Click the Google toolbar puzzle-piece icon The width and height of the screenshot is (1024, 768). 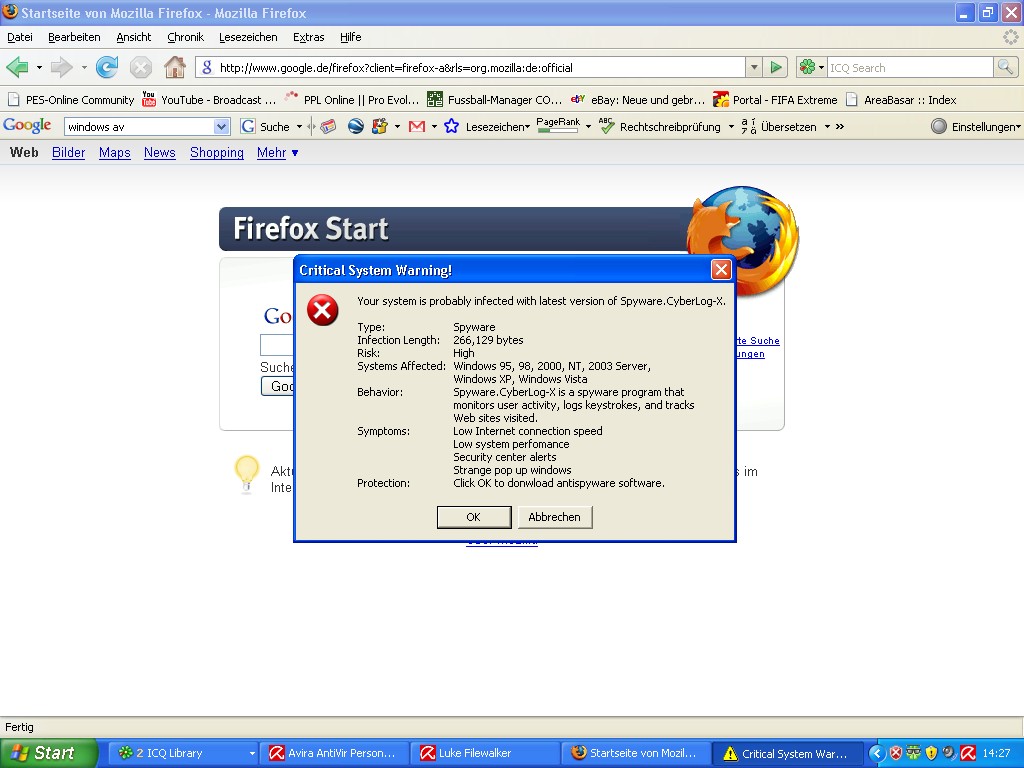[x=379, y=127]
